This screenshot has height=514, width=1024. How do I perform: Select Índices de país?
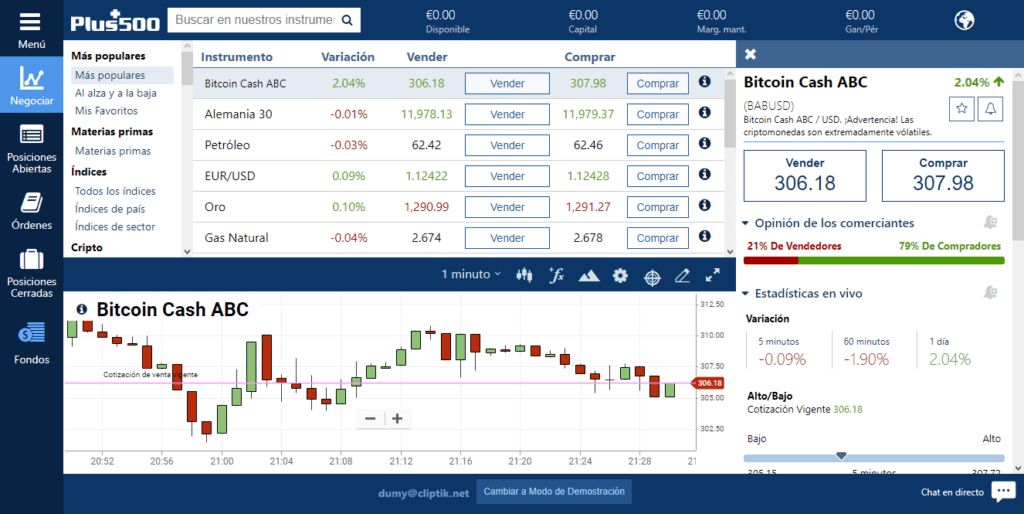point(110,209)
